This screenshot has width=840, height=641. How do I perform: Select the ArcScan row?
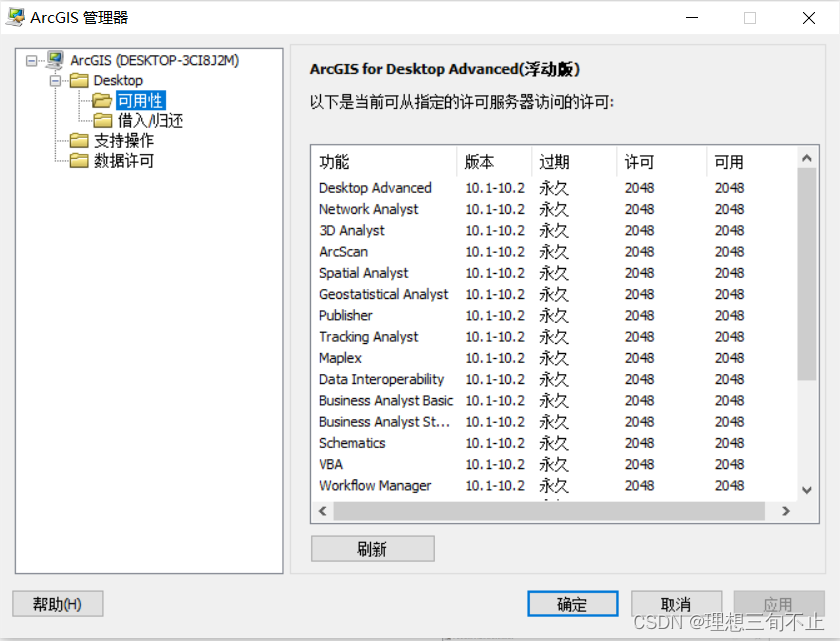pyautogui.click(x=554, y=252)
